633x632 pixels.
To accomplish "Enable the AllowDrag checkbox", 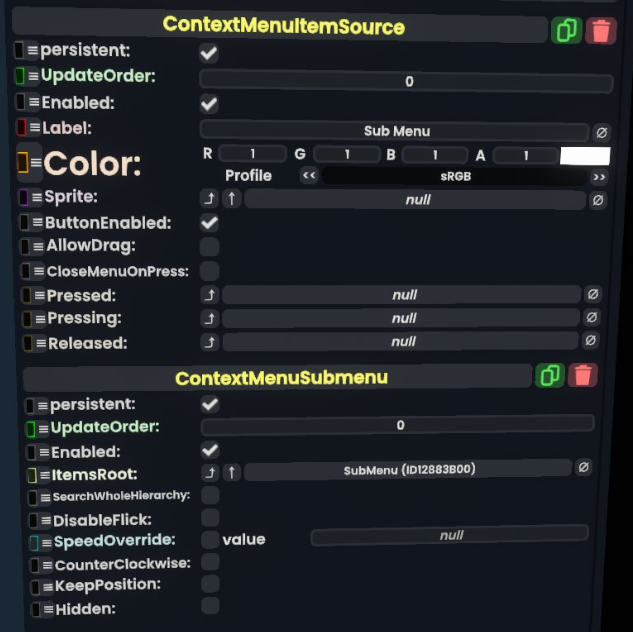I will click(x=210, y=247).
